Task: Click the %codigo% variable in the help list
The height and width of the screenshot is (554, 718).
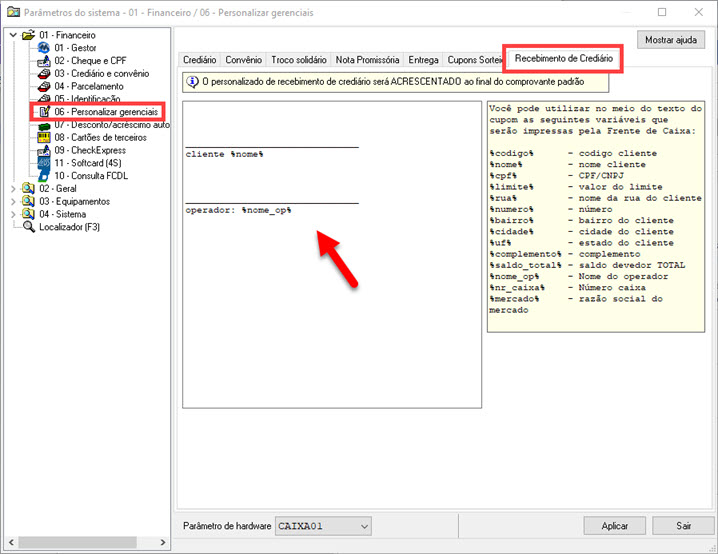Action: [511, 153]
